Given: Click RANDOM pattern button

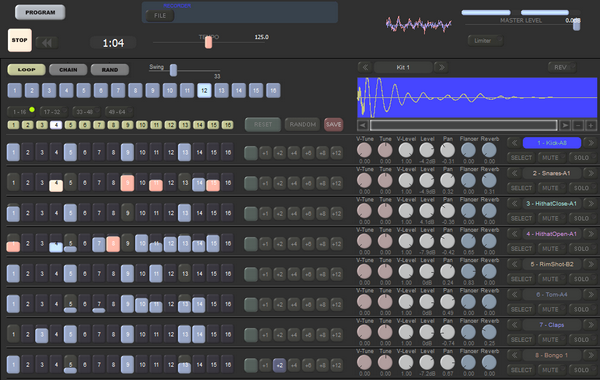Looking at the screenshot, I should pos(302,124).
